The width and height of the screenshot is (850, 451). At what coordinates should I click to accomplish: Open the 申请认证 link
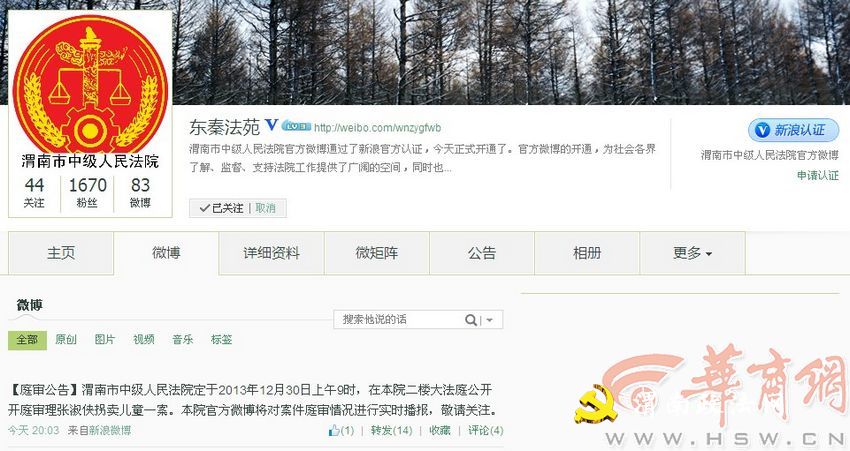pos(817,175)
